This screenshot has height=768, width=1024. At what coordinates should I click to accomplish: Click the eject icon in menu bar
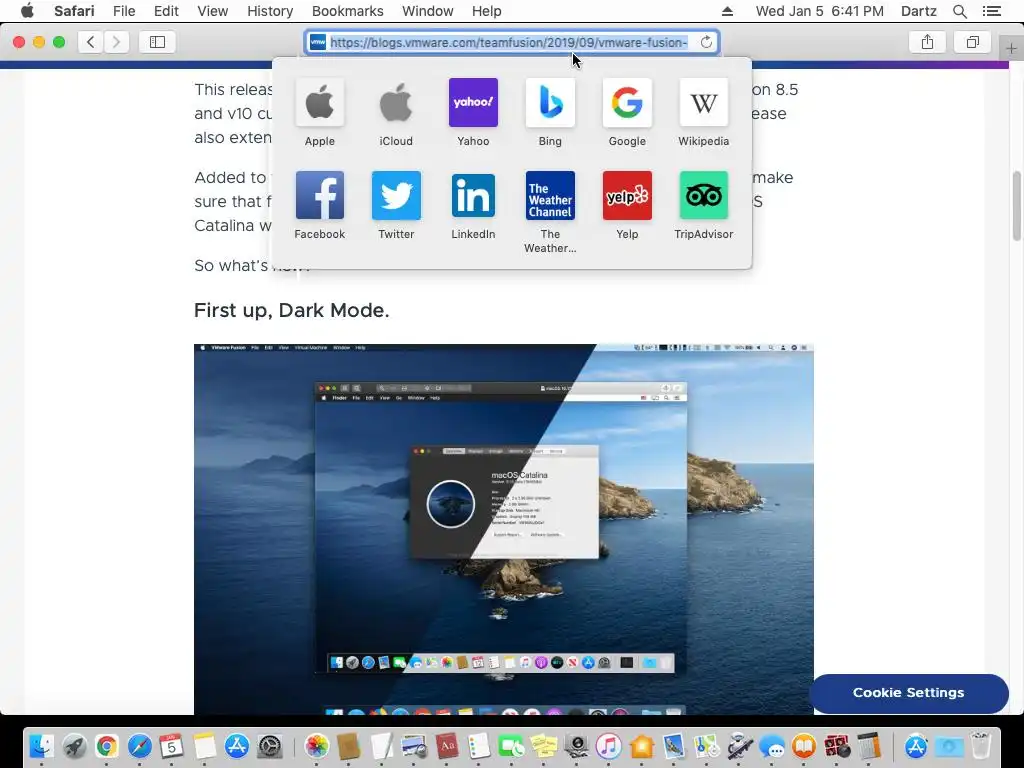click(727, 11)
